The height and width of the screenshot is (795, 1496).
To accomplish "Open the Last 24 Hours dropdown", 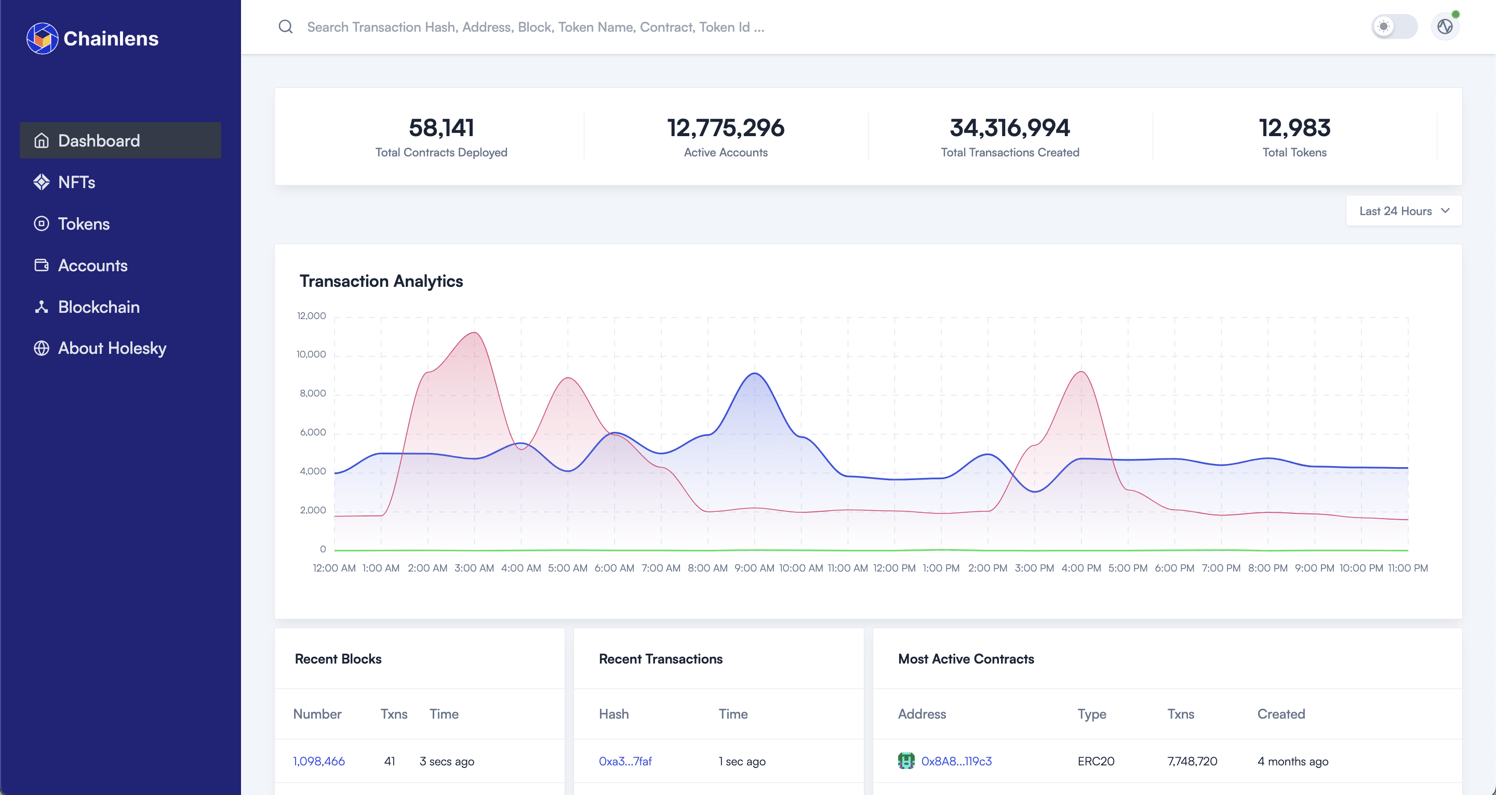I will 1395,211.
